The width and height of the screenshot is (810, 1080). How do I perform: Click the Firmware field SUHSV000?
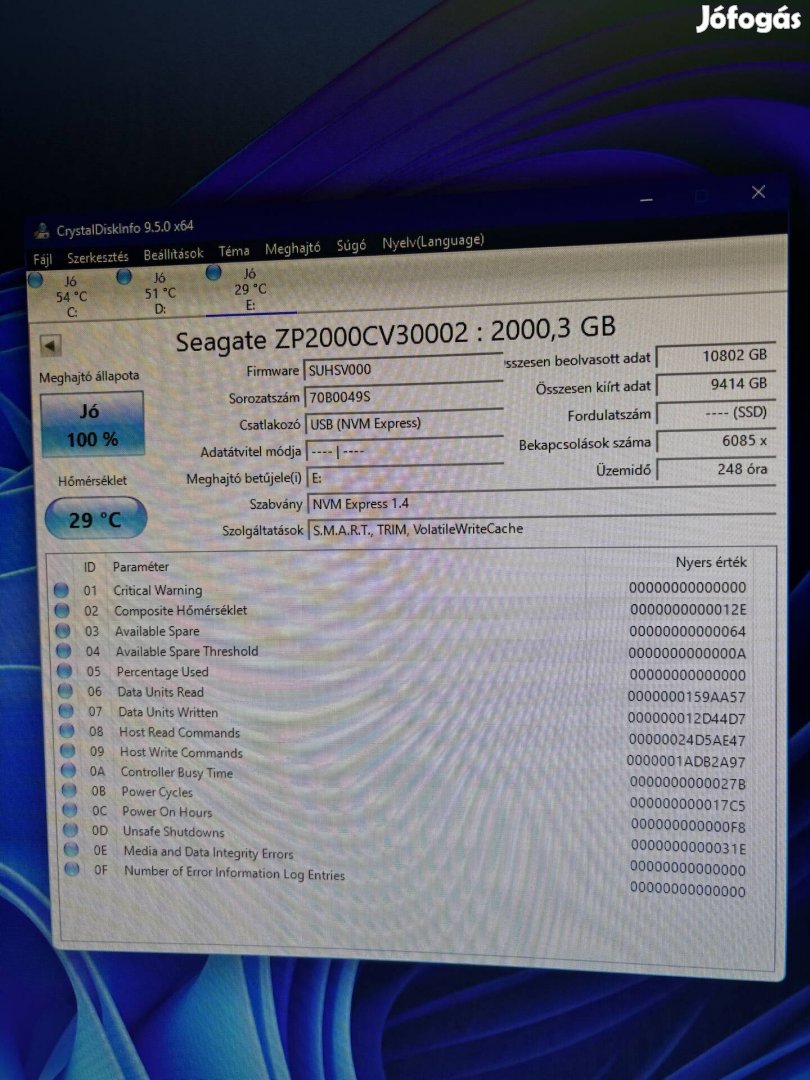(x=403, y=368)
